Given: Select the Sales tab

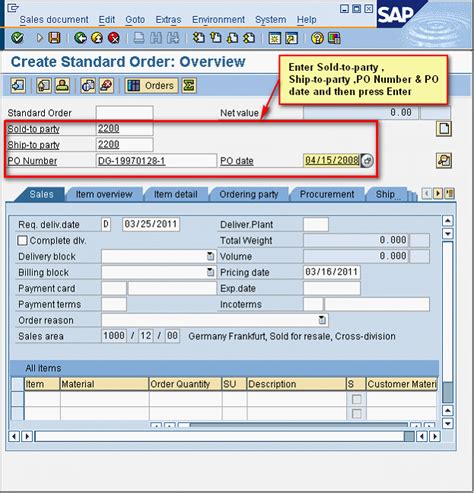Looking at the screenshot, I should point(41,194).
